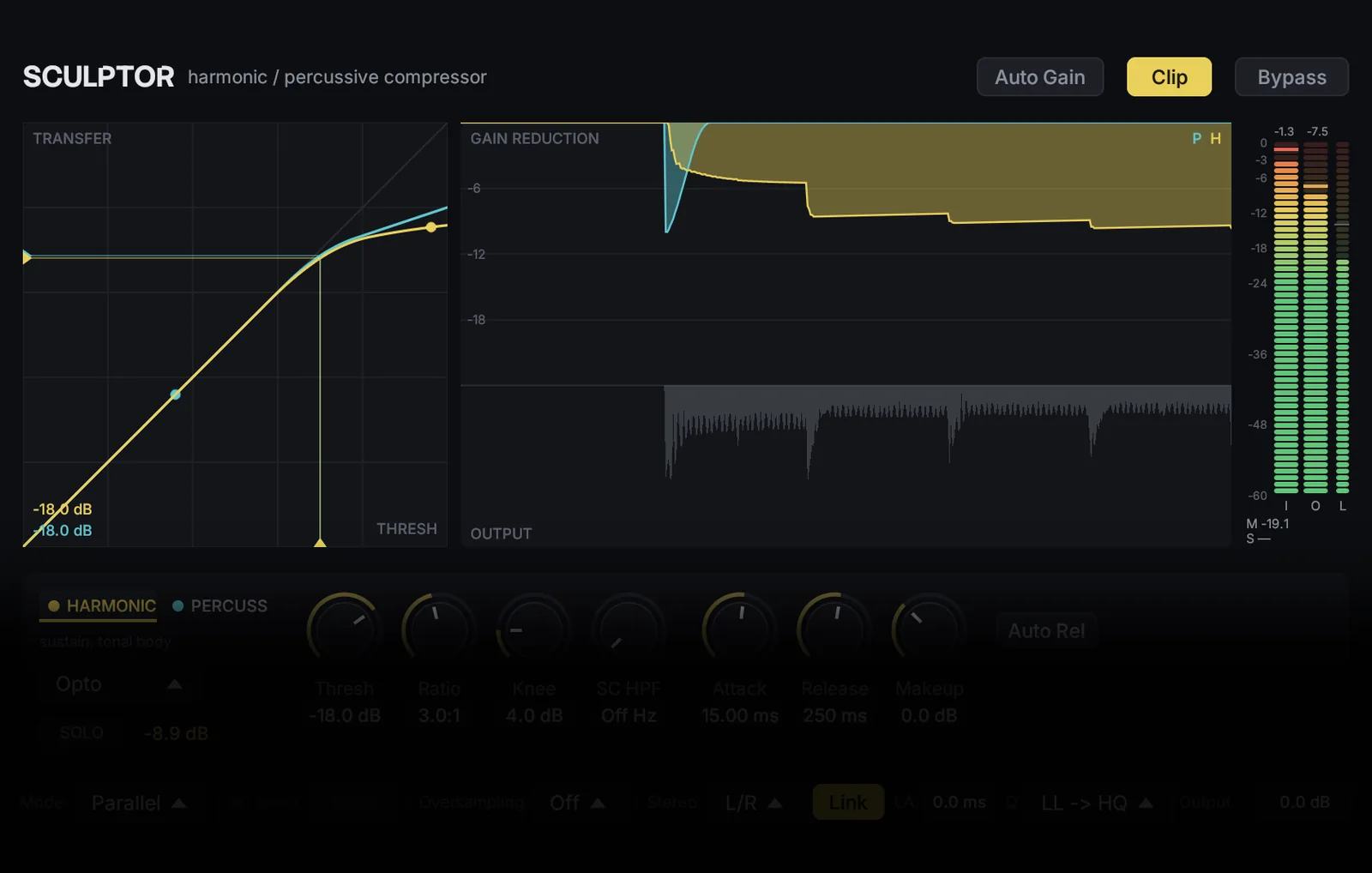Click the Ratio knob

click(x=438, y=629)
